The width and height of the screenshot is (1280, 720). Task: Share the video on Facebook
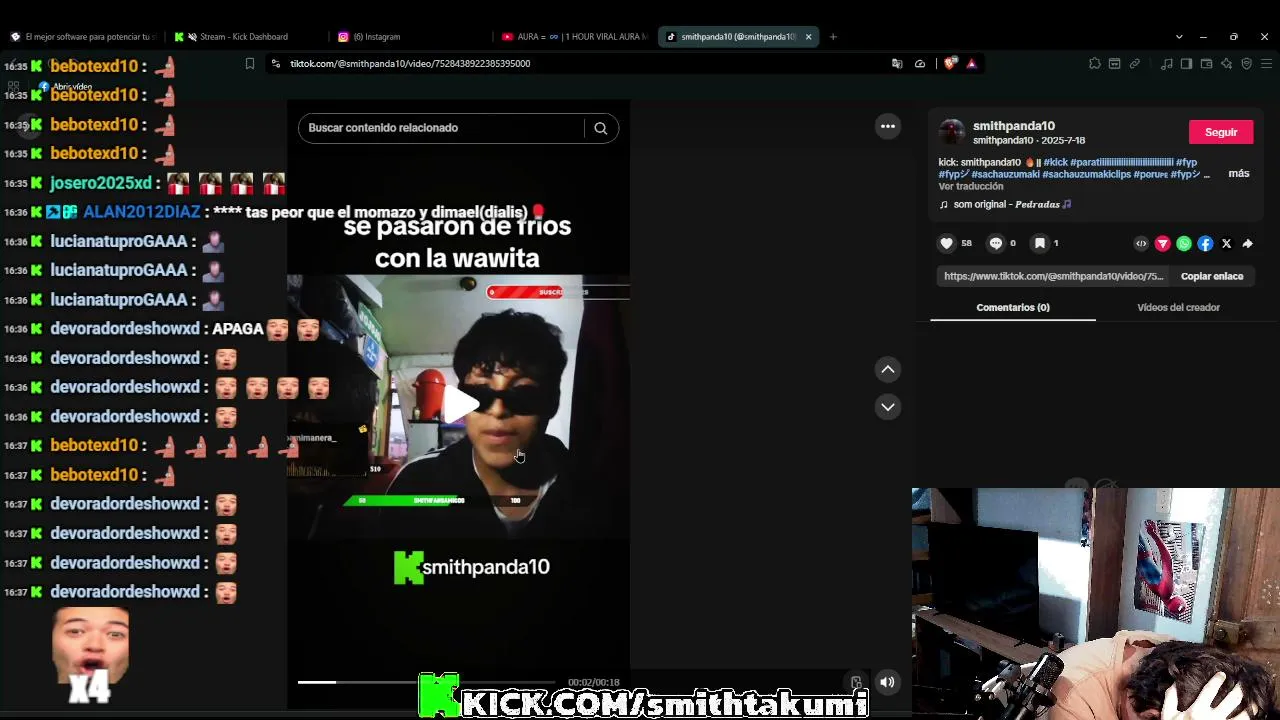[x=1205, y=243]
